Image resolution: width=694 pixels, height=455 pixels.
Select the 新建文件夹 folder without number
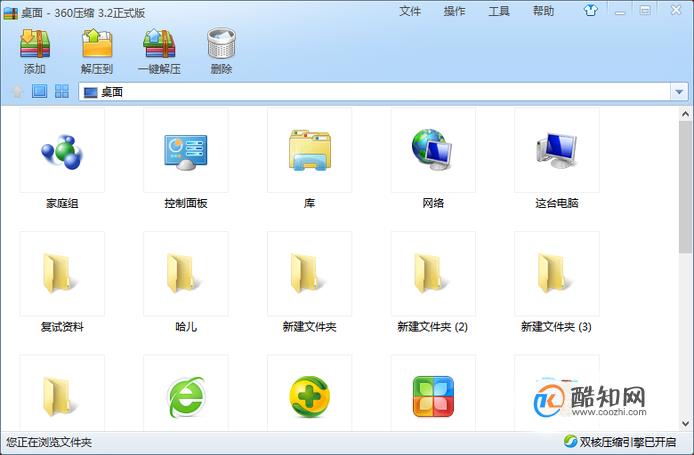pos(306,274)
